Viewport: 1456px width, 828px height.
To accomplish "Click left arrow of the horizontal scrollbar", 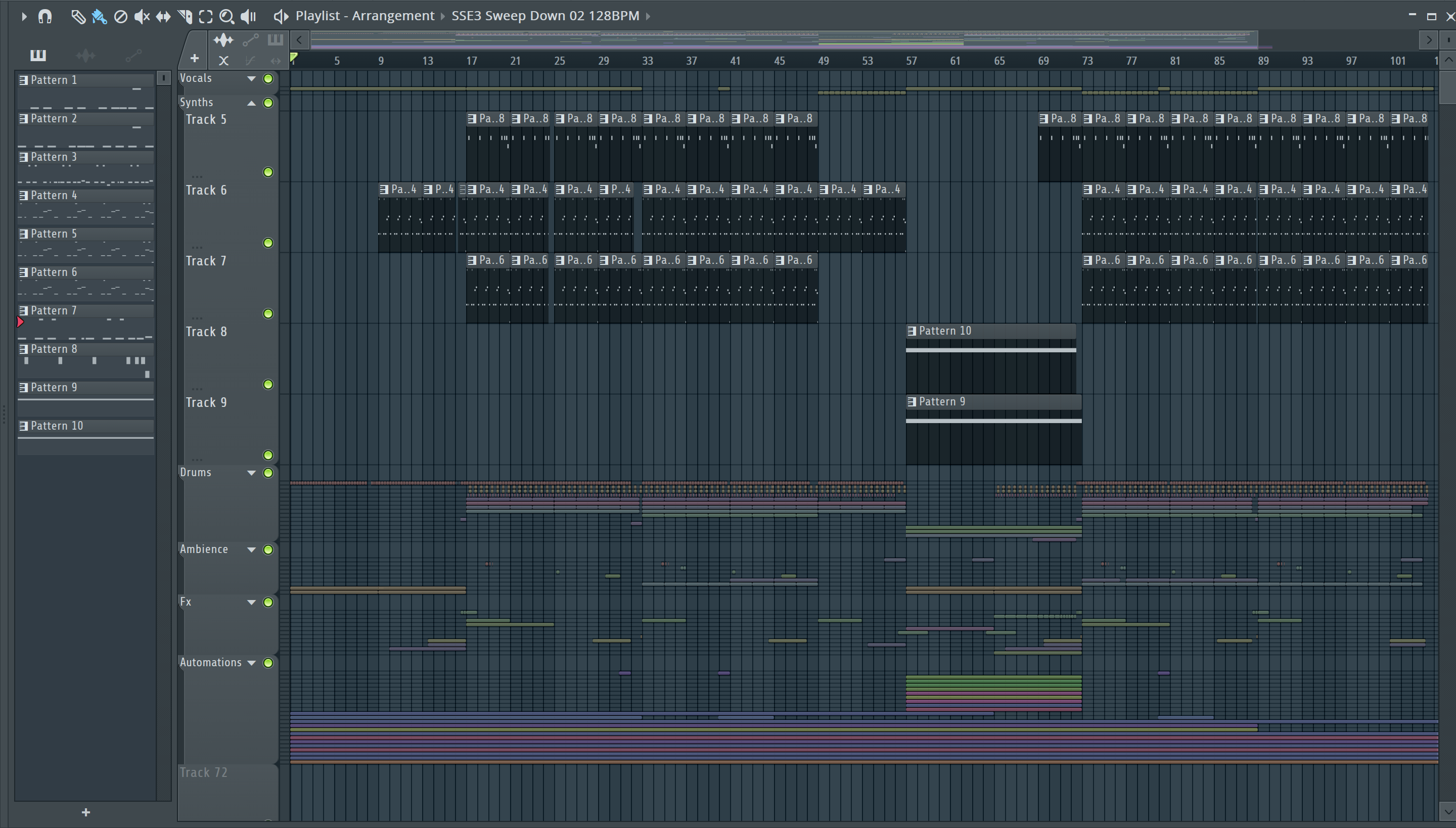I will coord(299,40).
